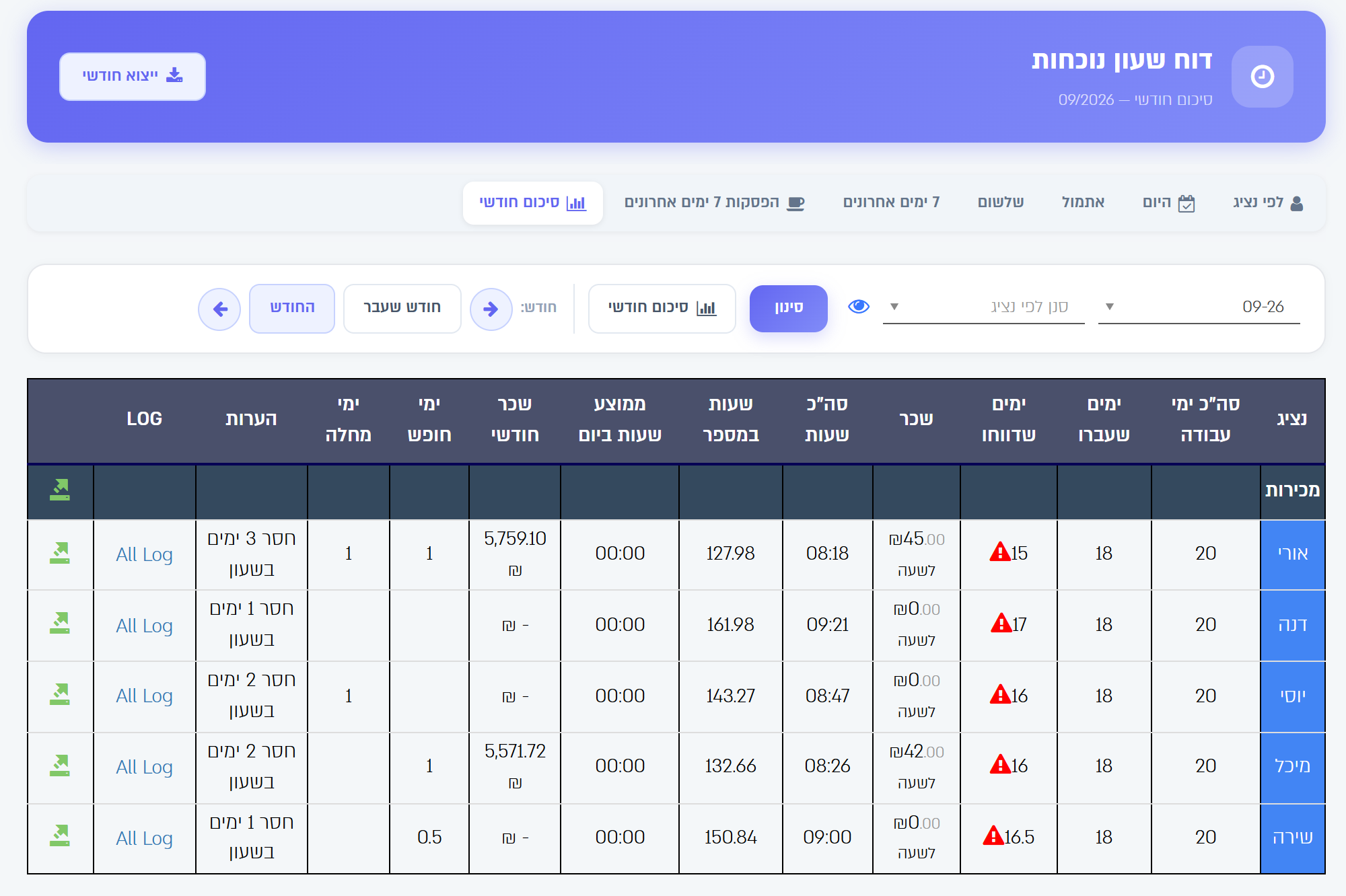Click the מכירות group header
1346x896 pixels.
(1293, 490)
